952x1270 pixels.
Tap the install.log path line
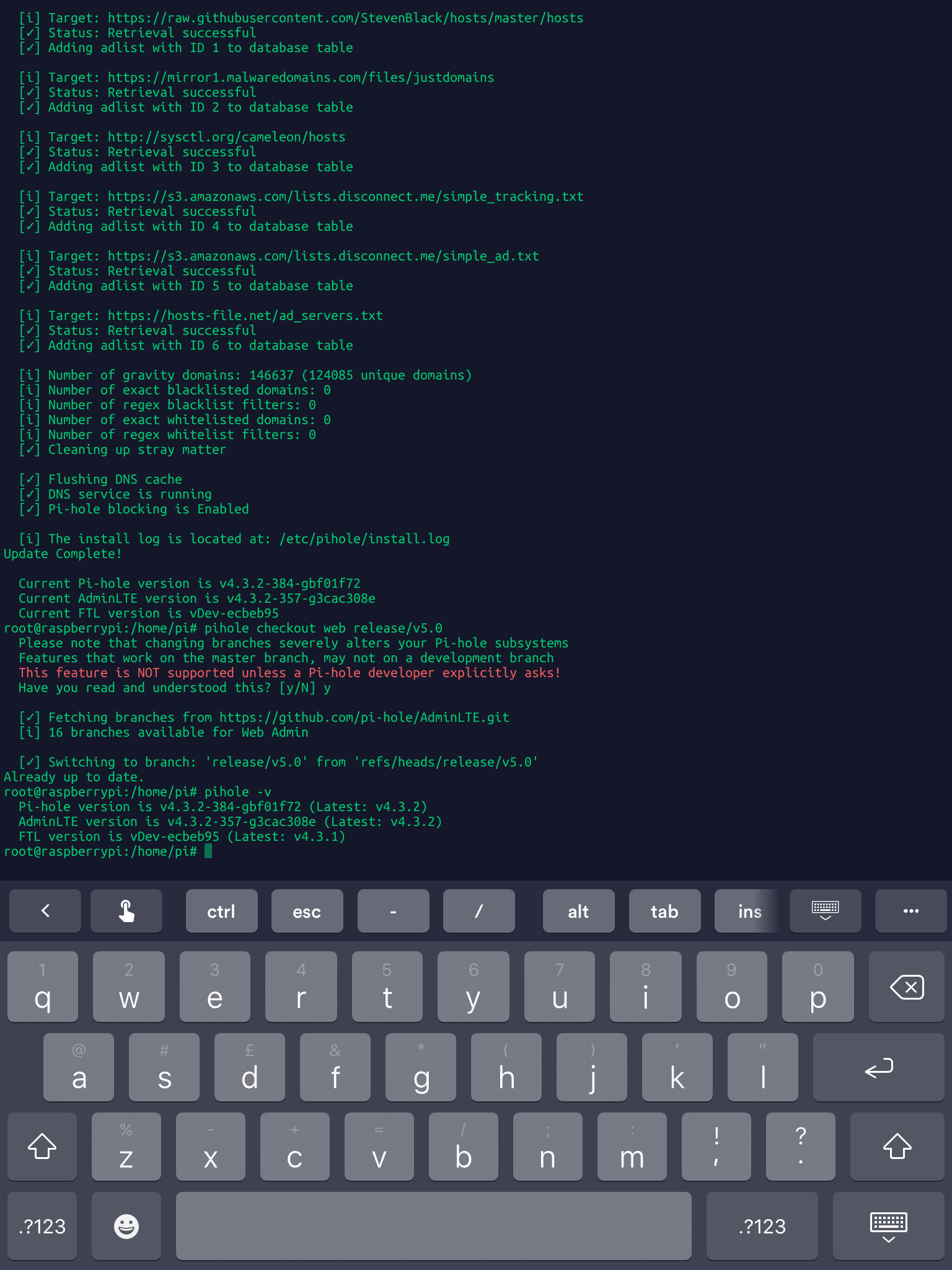[x=234, y=539]
